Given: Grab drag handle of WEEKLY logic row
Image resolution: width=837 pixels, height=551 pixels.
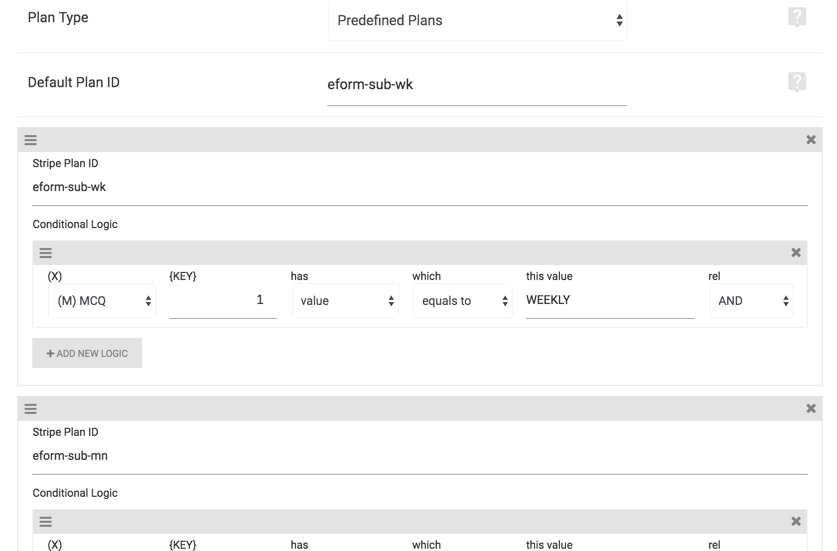Looking at the screenshot, I should tap(45, 253).
